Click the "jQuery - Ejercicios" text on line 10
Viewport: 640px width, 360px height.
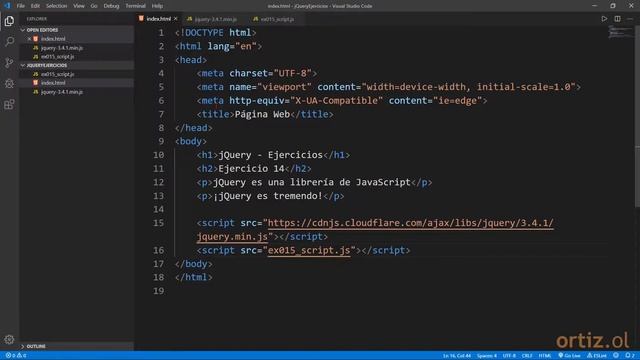[x=271, y=155]
